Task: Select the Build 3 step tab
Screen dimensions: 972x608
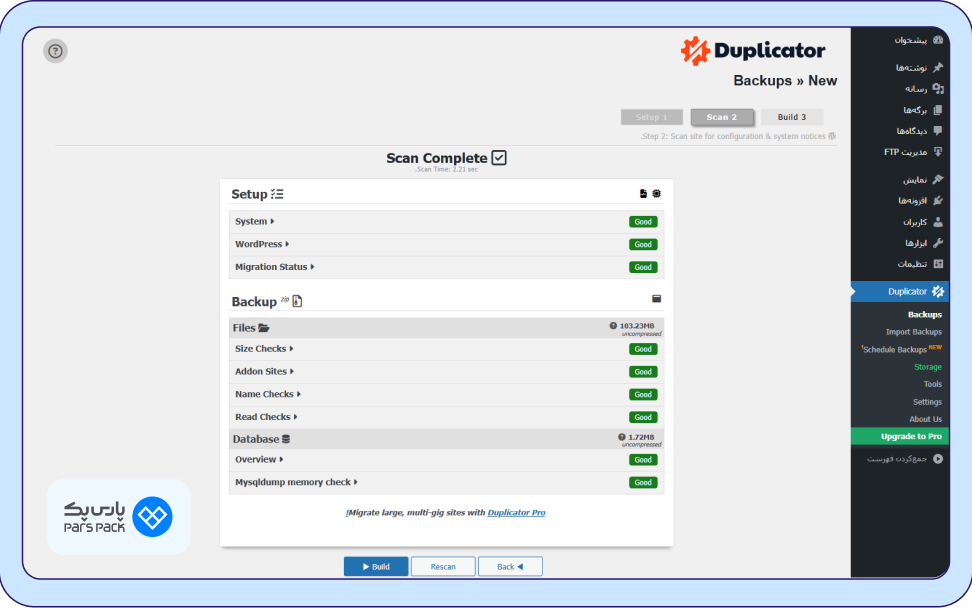Action: 792,117
